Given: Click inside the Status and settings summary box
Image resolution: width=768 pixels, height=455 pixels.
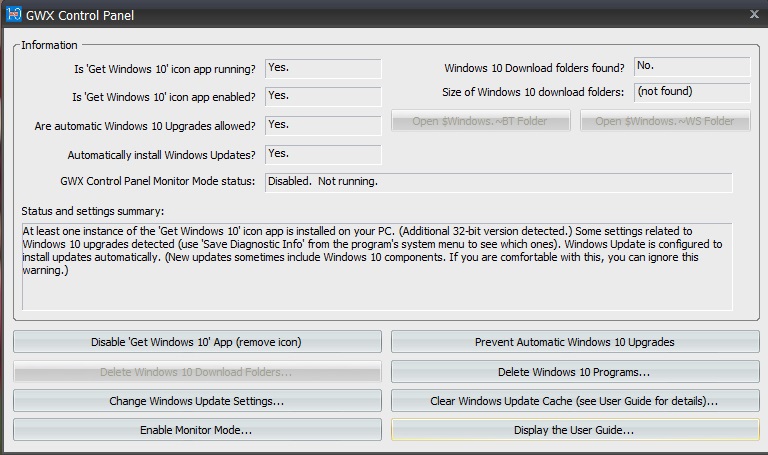Looking at the screenshot, I should pos(376,265).
